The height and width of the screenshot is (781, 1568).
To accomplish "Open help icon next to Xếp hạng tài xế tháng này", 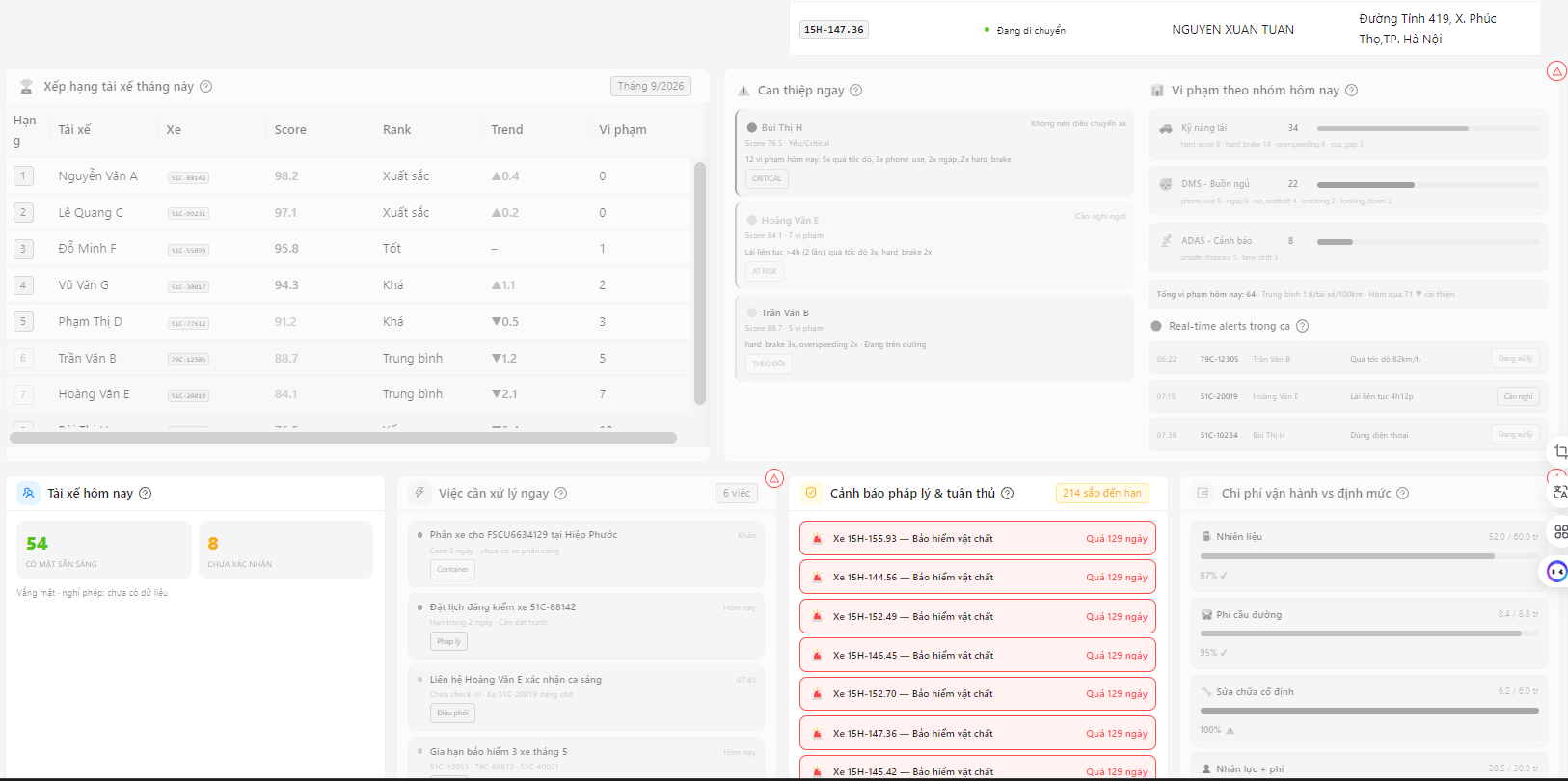I will [x=205, y=86].
